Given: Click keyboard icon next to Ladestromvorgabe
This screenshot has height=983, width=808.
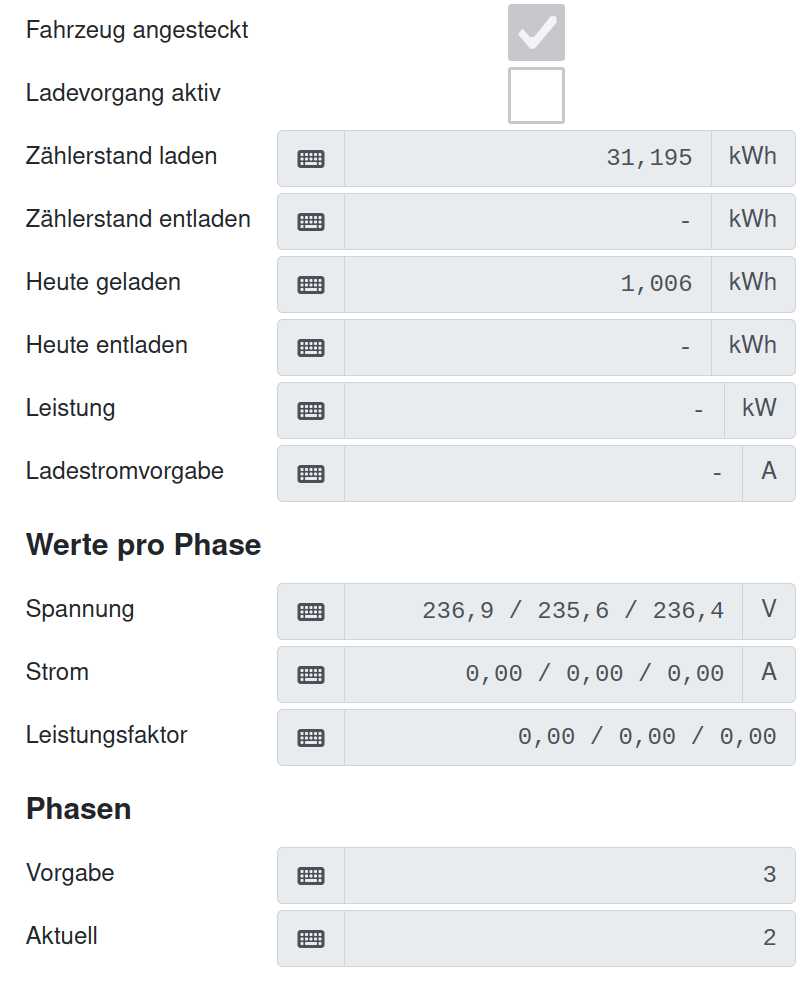Looking at the screenshot, I should point(311,473).
